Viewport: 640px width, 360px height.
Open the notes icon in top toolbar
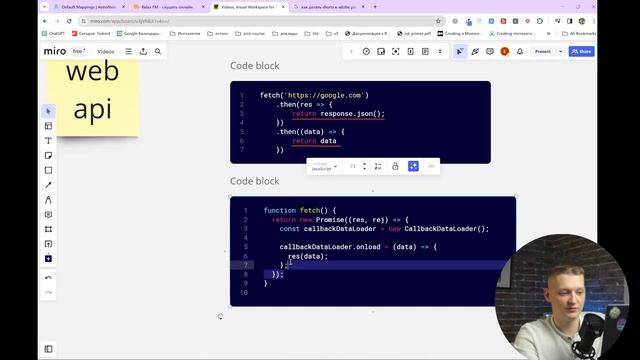pos(425,51)
